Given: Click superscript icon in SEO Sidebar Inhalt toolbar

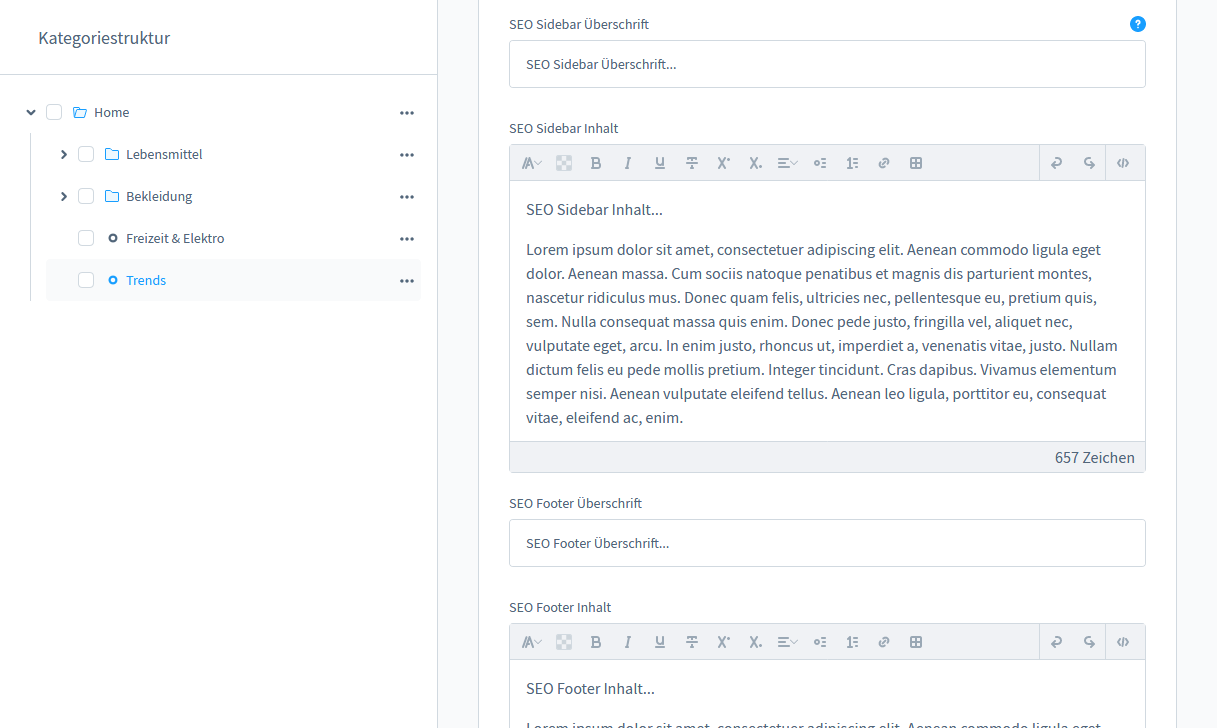Looking at the screenshot, I should pos(724,163).
